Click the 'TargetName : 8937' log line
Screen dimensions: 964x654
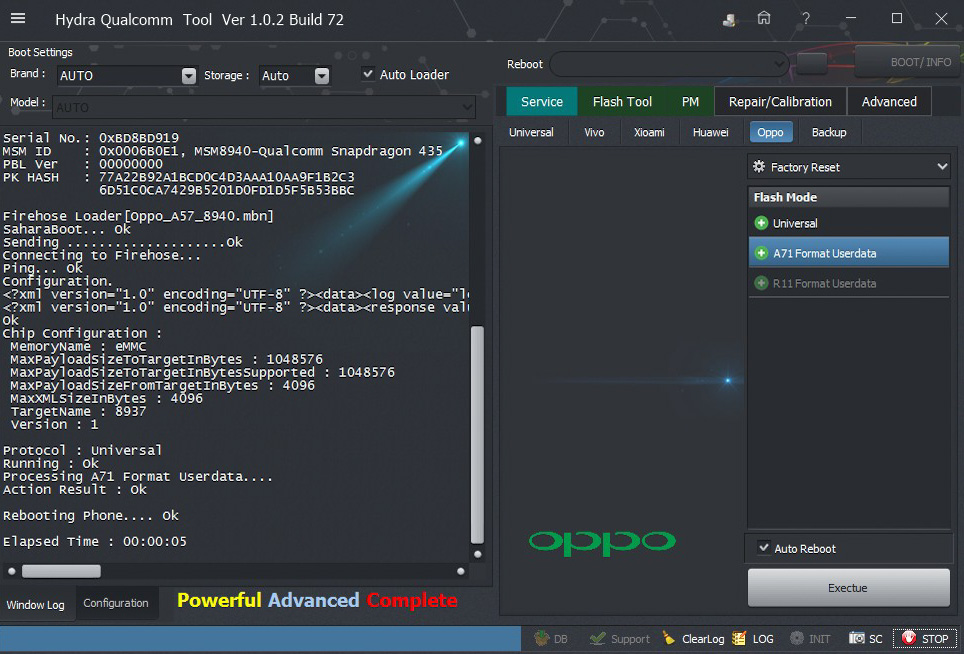click(78, 412)
